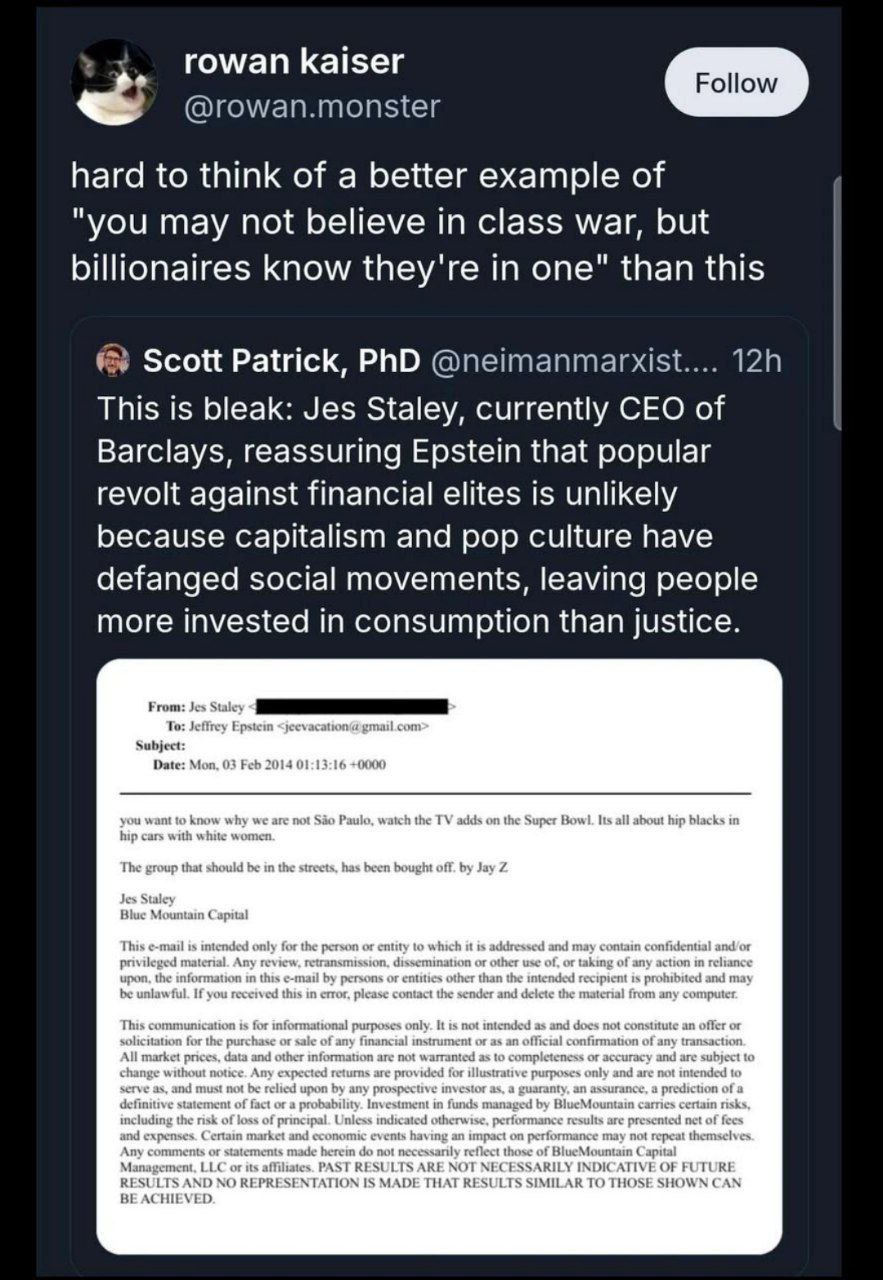
Task: Click the main post text about class war
Action: pyautogui.click(x=418, y=222)
